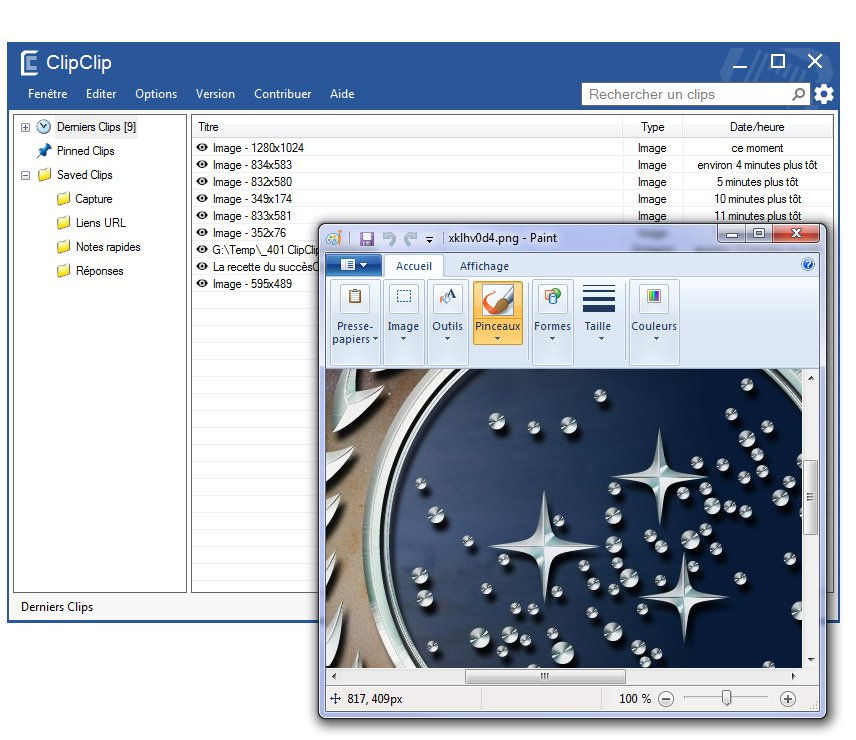The image size is (856, 740).
Task: Click the Capture folder icon
Action: point(63,199)
